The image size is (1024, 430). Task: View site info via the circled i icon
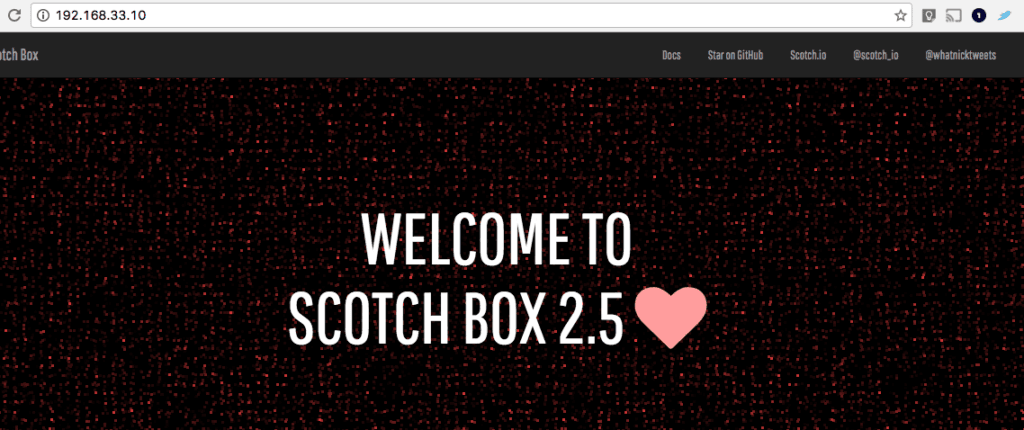tap(44, 16)
